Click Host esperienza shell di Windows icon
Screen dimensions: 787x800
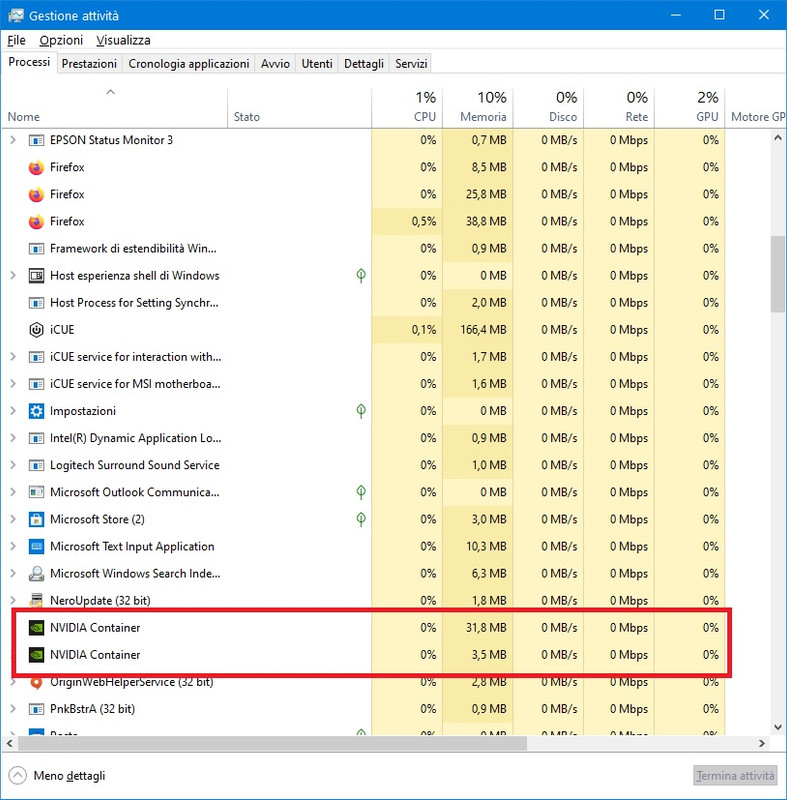36,276
